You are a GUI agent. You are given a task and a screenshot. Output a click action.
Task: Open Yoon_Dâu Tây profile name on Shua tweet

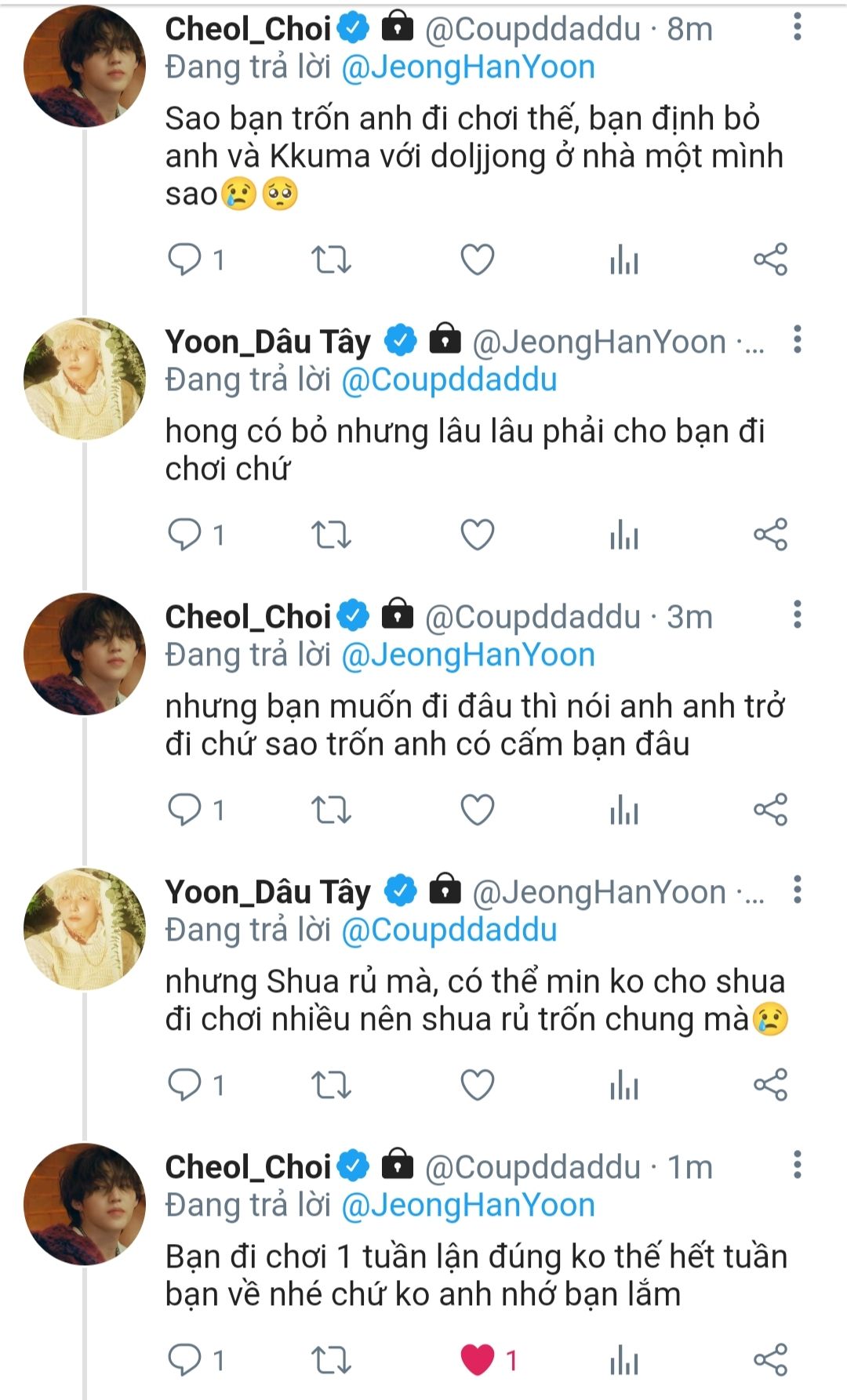(x=267, y=892)
